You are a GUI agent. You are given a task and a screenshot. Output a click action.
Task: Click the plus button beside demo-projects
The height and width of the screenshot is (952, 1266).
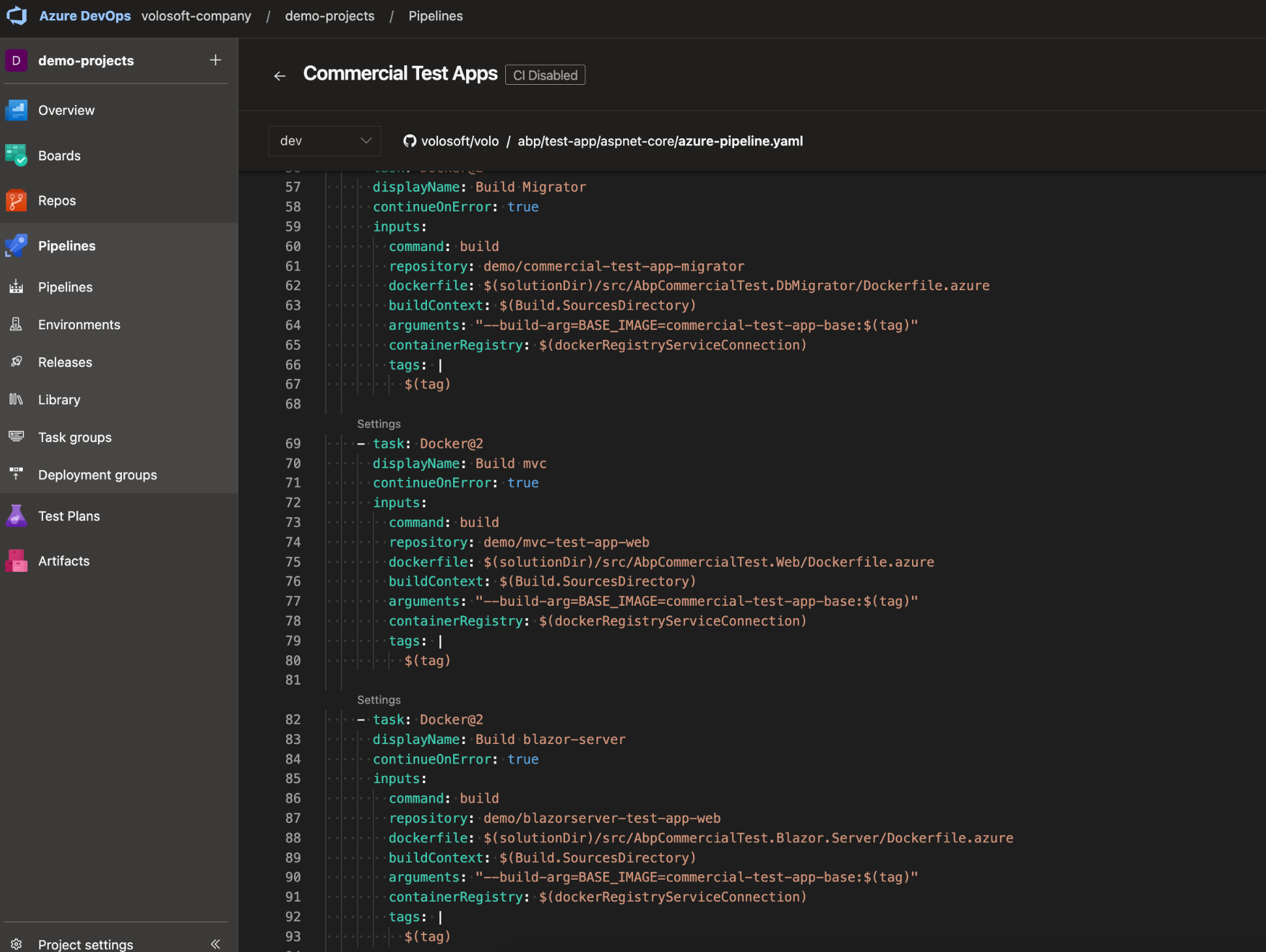tap(215, 60)
